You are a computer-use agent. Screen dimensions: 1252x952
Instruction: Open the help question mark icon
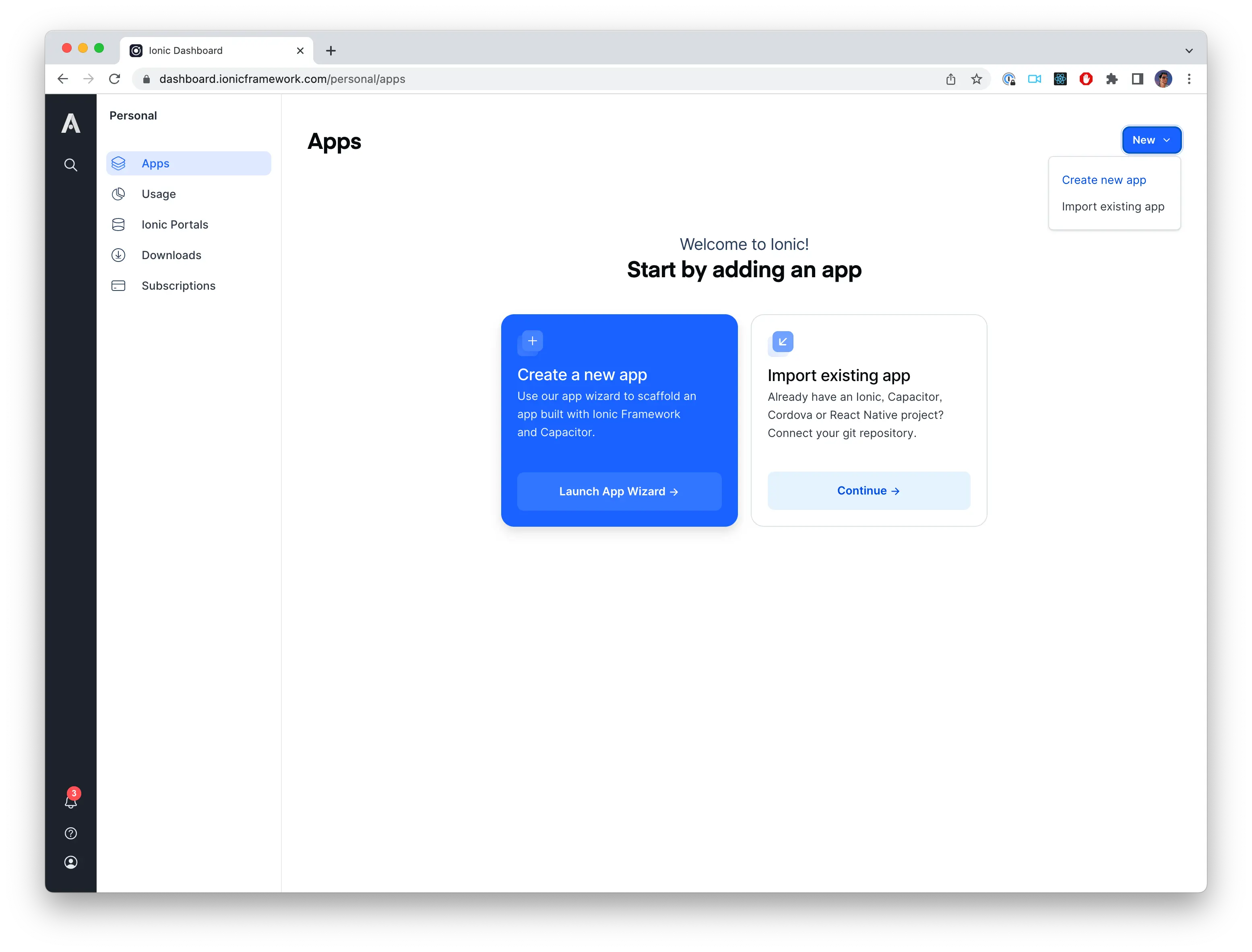71,833
